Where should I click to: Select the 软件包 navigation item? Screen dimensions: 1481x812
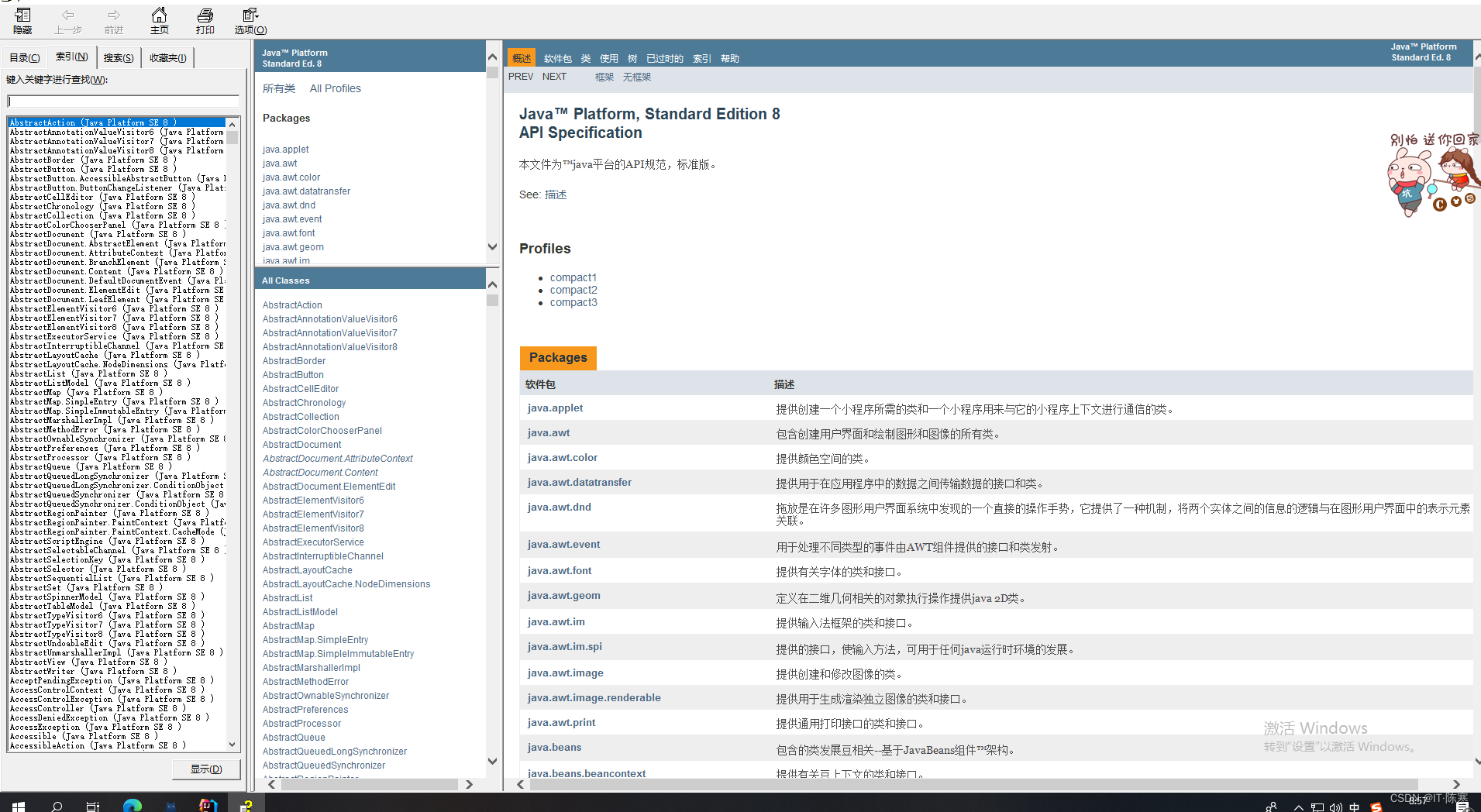558,59
